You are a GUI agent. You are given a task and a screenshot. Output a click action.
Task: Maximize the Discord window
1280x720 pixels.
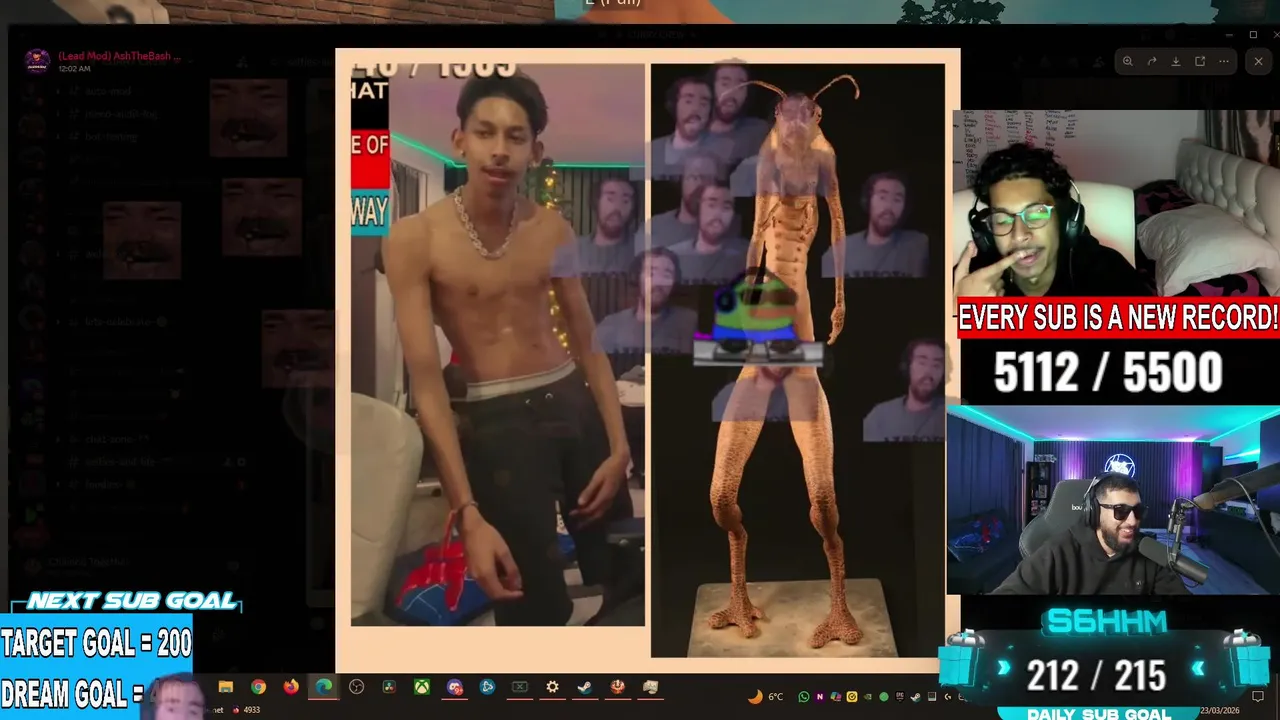(x=1253, y=35)
